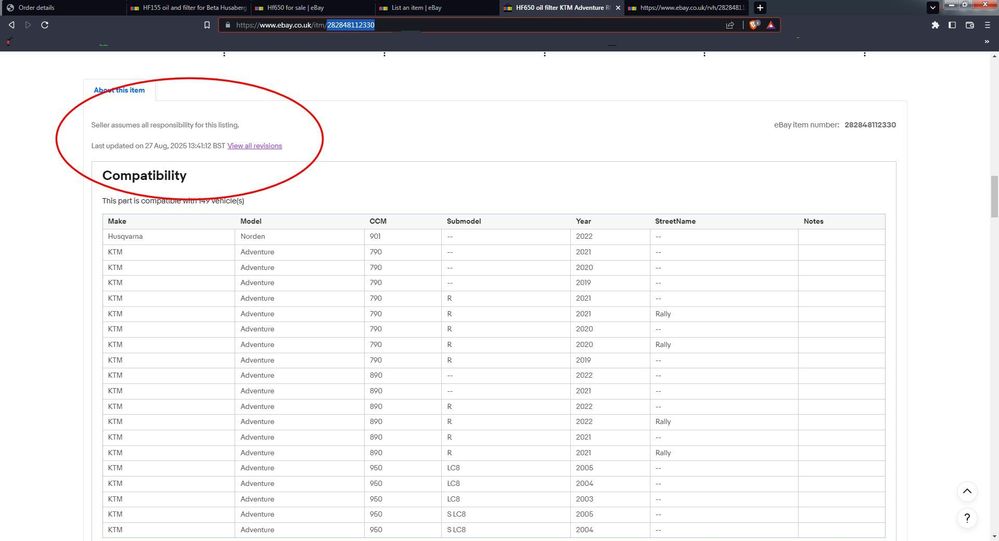Click the page vertical scrollbar thumb

pyautogui.click(x=995, y=197)
